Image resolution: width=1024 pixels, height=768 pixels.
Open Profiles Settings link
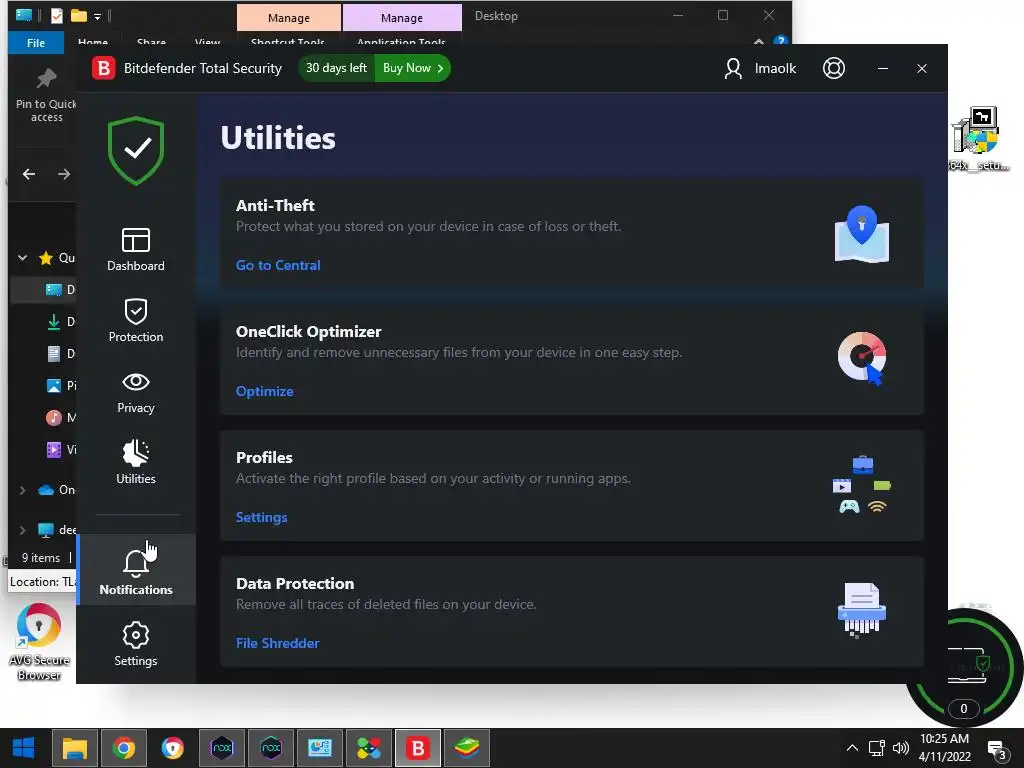click(x=261, y=517)
